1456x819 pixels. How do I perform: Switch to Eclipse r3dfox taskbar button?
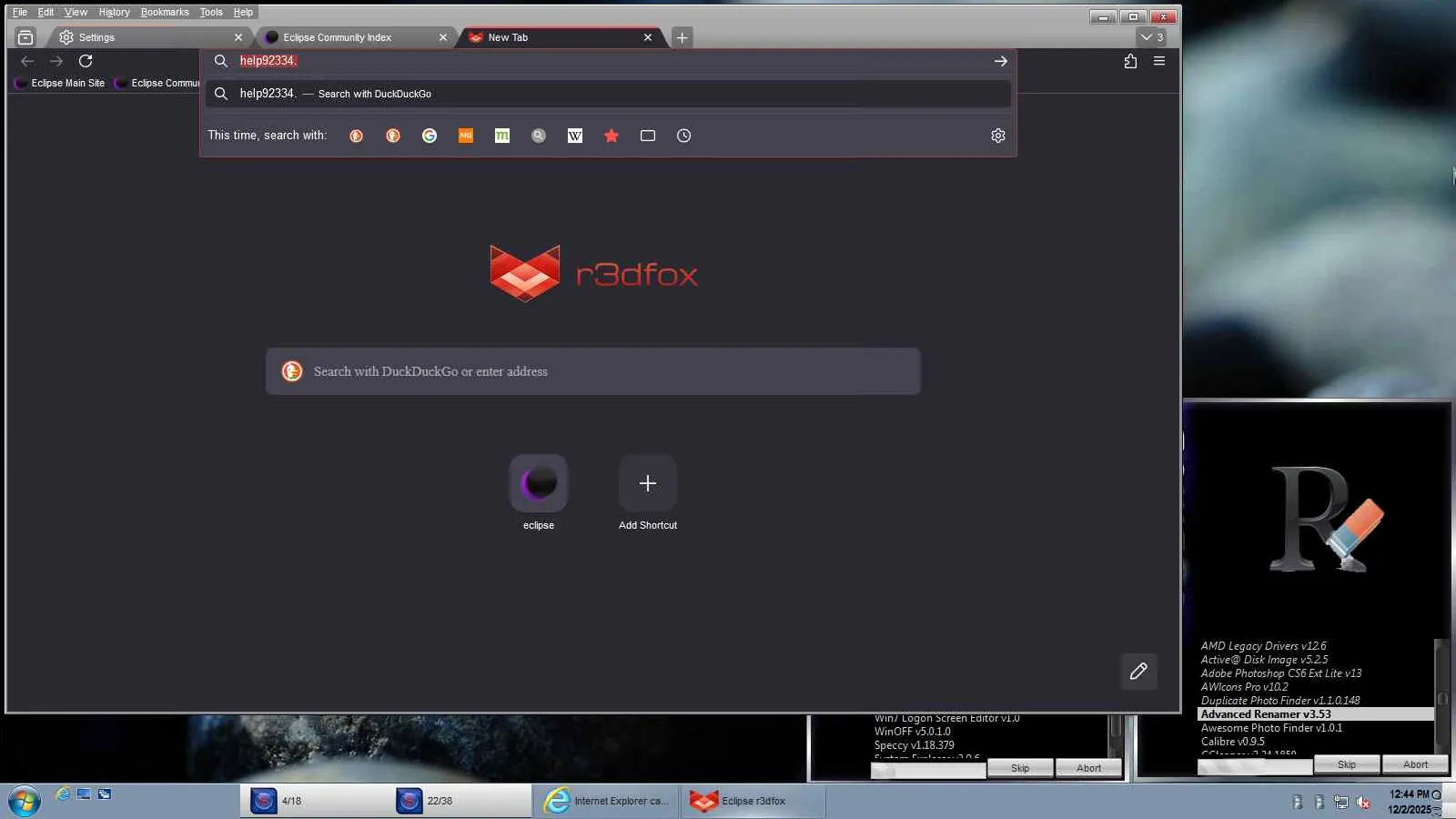click(x=753, y=801)
